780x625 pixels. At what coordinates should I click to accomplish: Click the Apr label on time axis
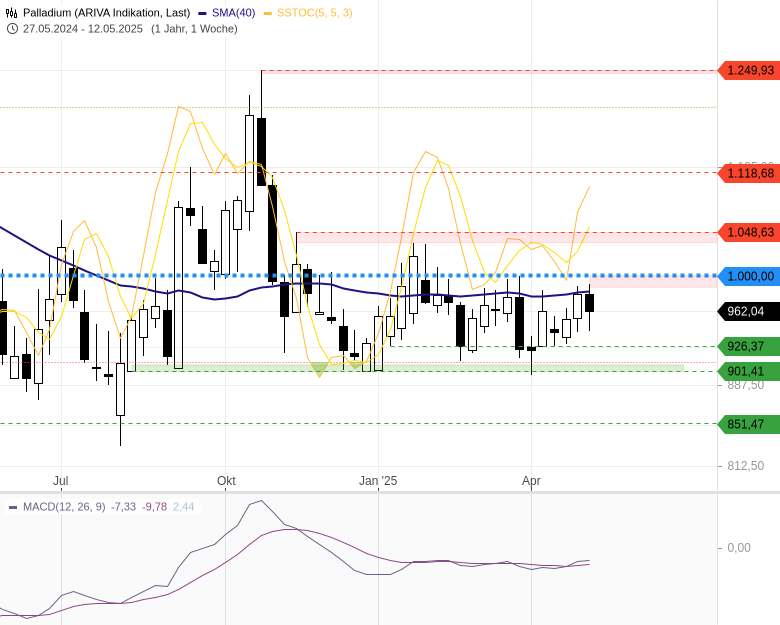coord(531,481)
